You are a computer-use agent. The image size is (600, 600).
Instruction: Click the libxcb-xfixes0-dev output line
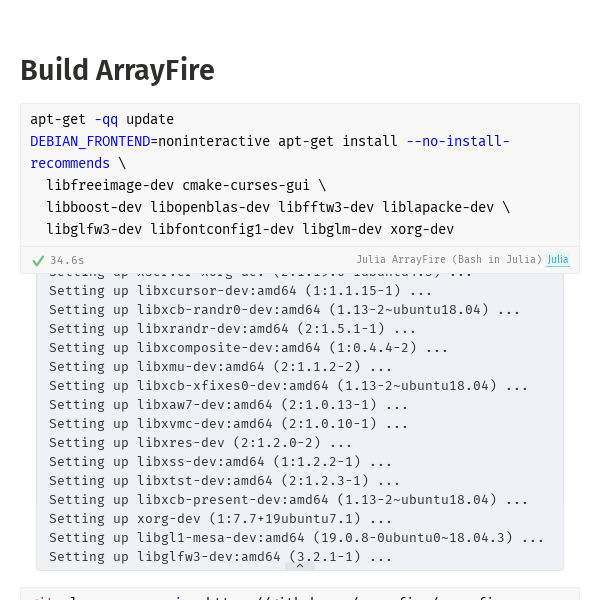coord(289,386)
